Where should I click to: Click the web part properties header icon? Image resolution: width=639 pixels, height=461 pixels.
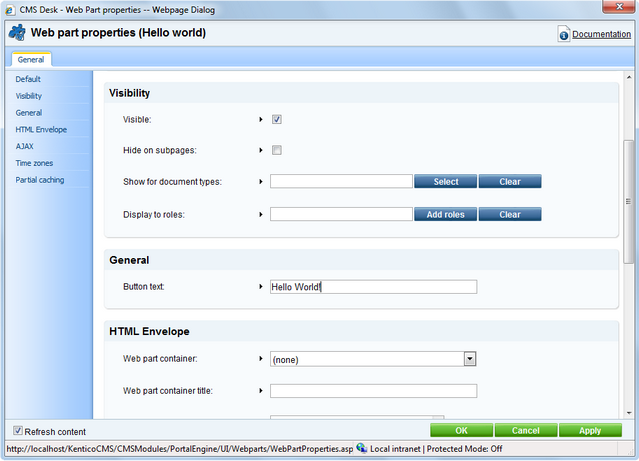coord(17,33)
